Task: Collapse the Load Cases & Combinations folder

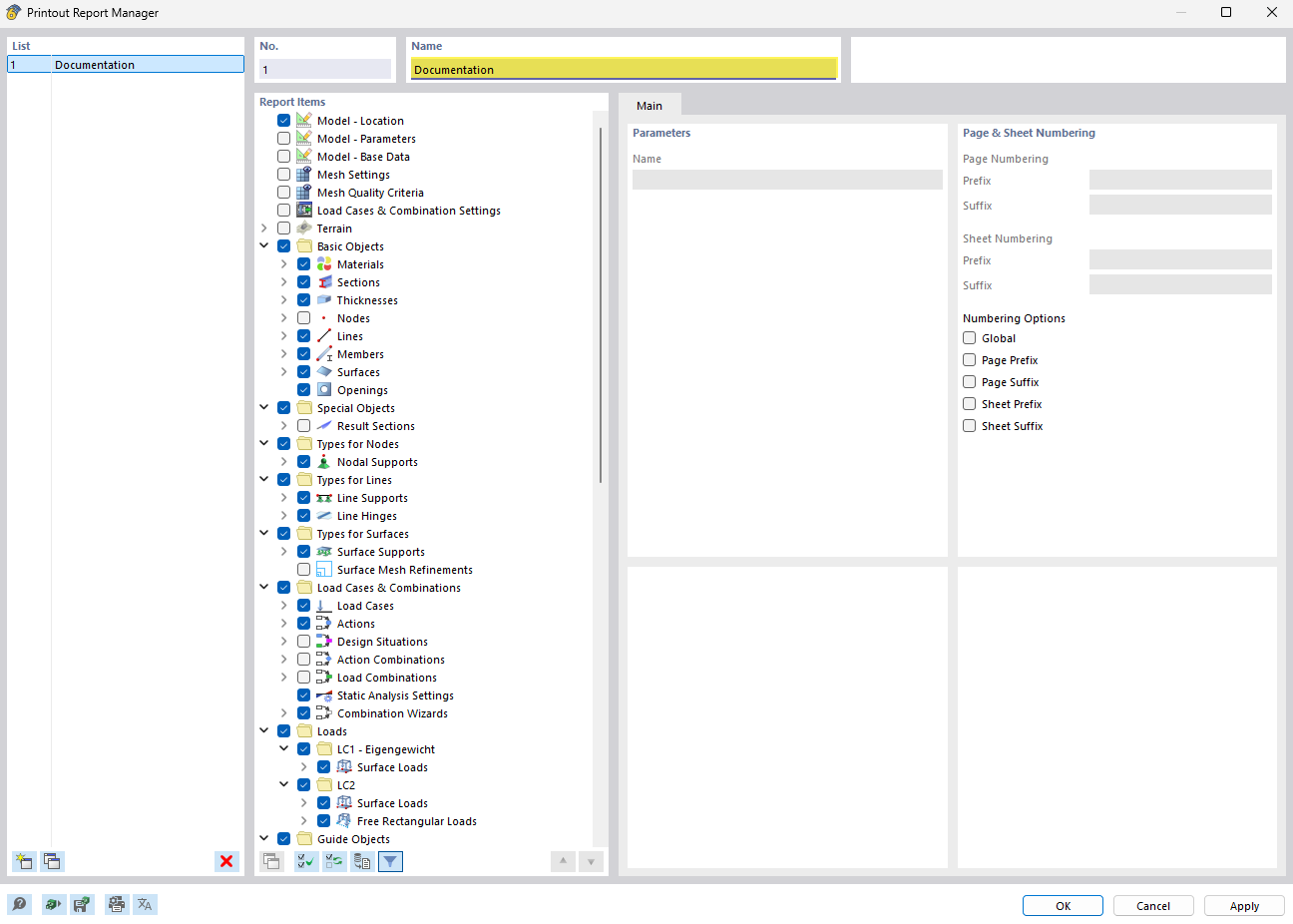Action: [264, 588]
